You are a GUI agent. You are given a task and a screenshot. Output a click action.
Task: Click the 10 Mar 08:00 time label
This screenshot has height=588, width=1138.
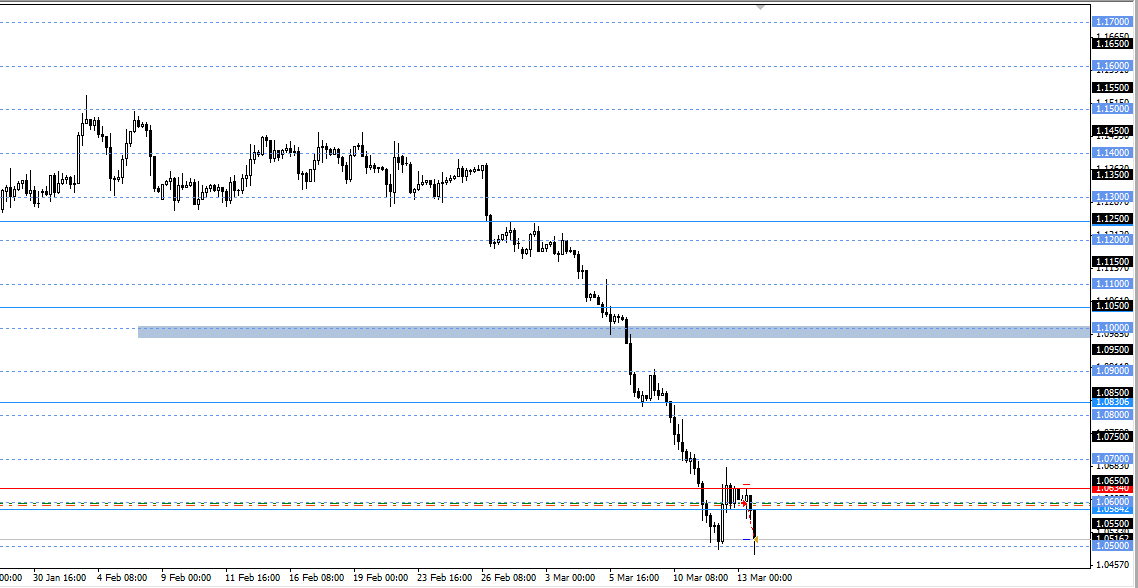700,578
